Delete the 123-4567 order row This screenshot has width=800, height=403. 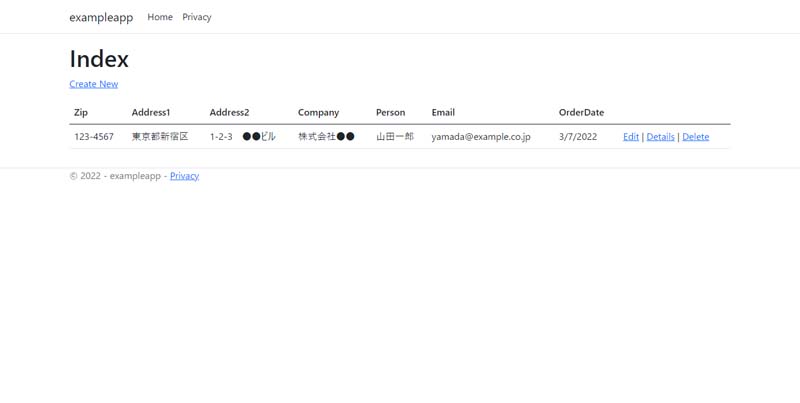coord(695,137)
